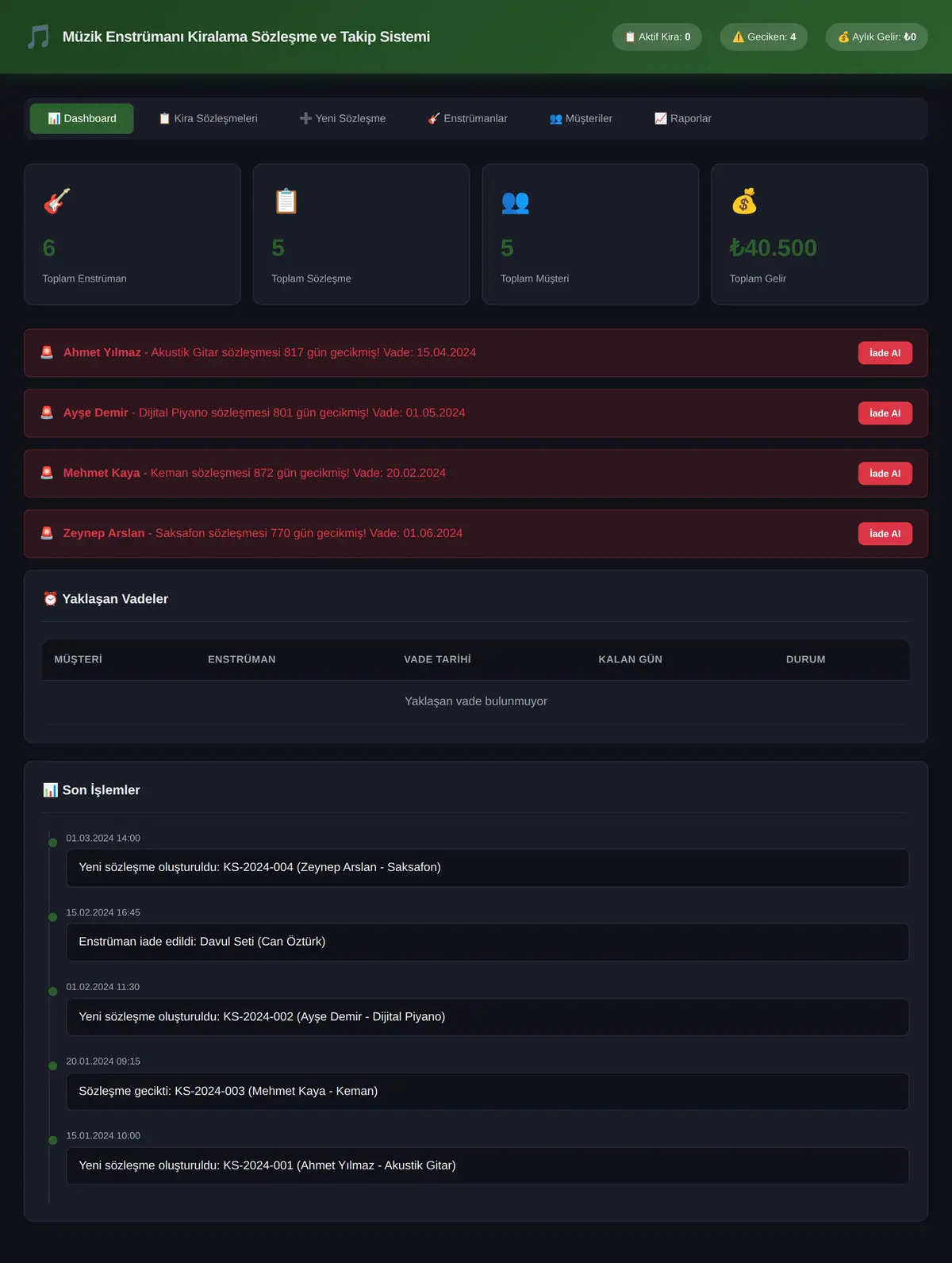Click the 20.01.2024 09:15 timestamp
The image size is (952, 1263).
coord(103,1061)
